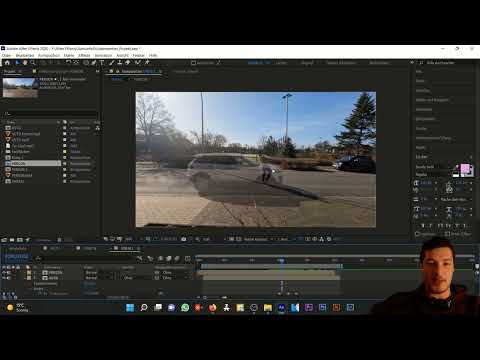Click the new folder icon in Project panel
The width and height of the screenshot is (480, 360).
tap(12, 240)
